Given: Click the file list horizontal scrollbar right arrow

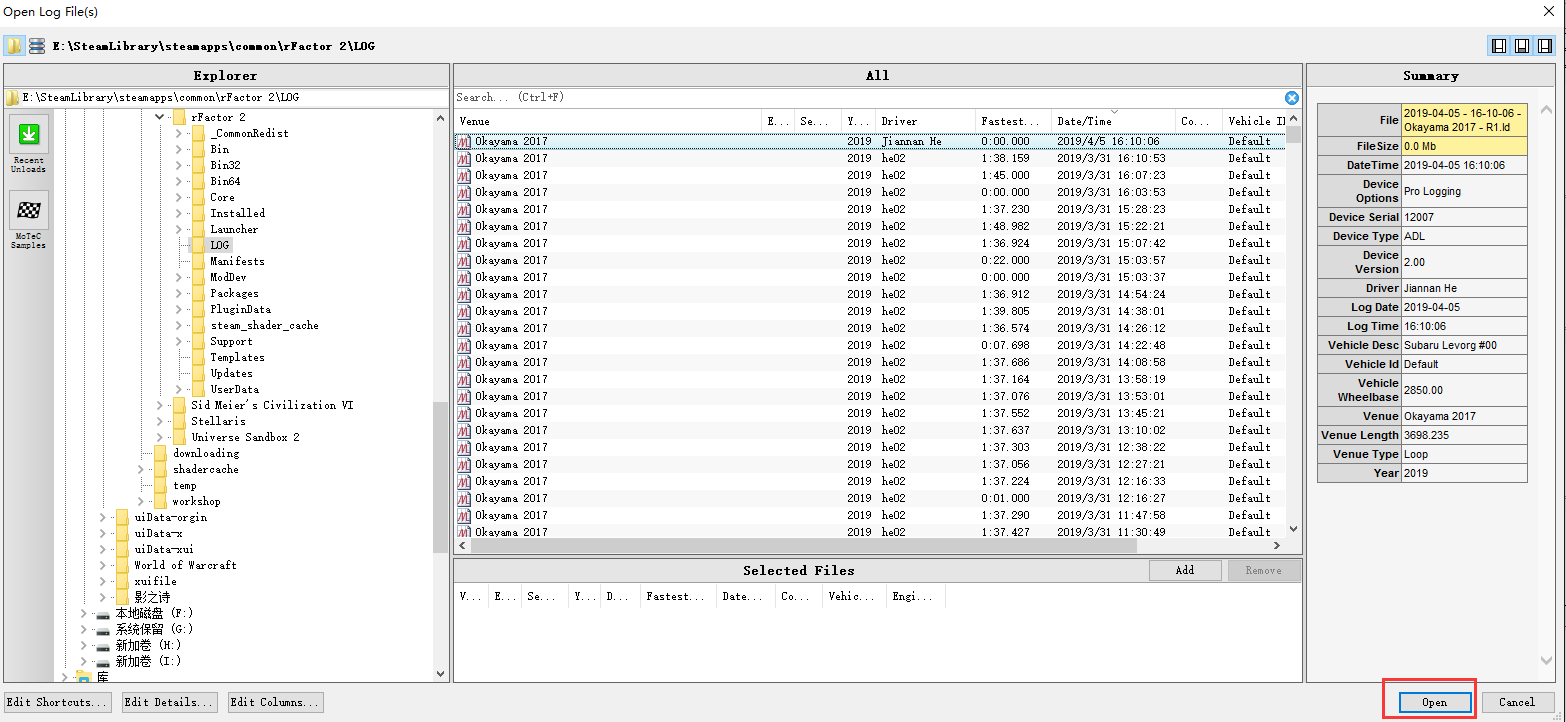Looking at the screenshot, I should pos(1277,546).
